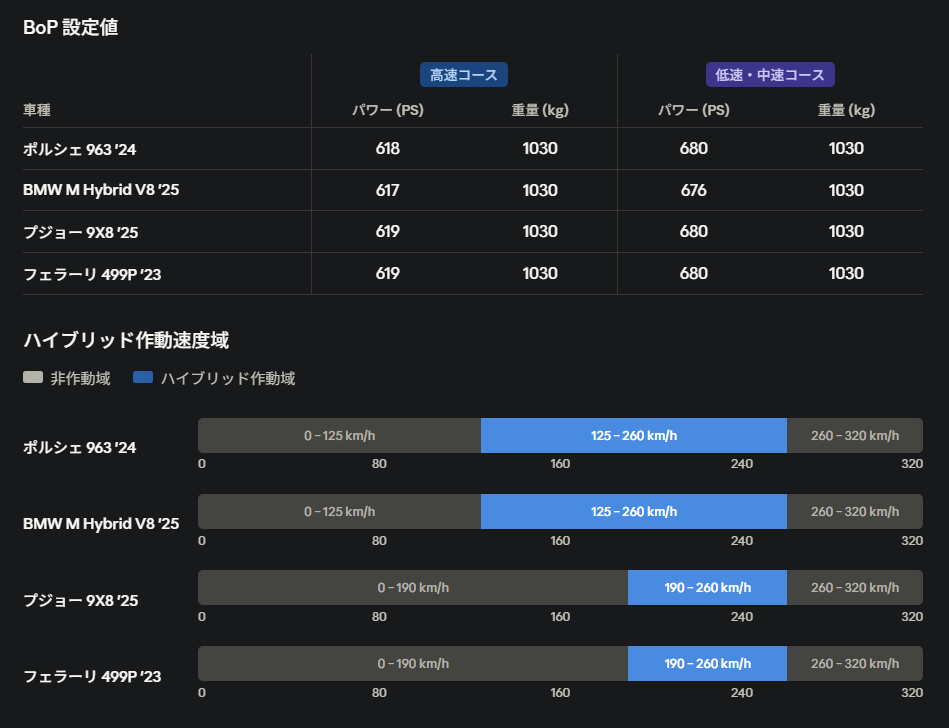This screenshot has width=949, height=728.
Task: Click フェラーリ 499P '23 in the BoP table
Action: pyautogui.click(x=92, y=274)
